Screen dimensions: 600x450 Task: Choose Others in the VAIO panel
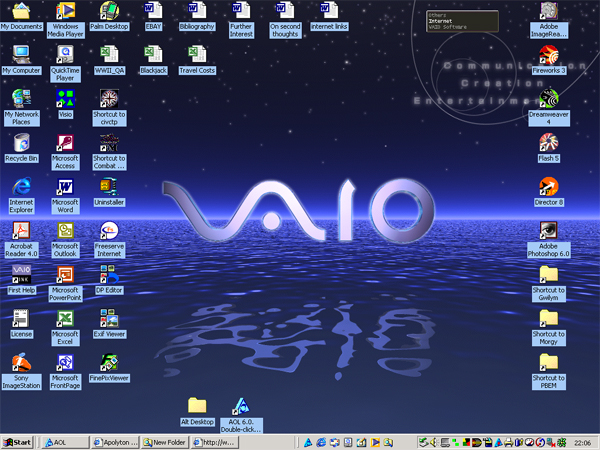tap(437, 15)
